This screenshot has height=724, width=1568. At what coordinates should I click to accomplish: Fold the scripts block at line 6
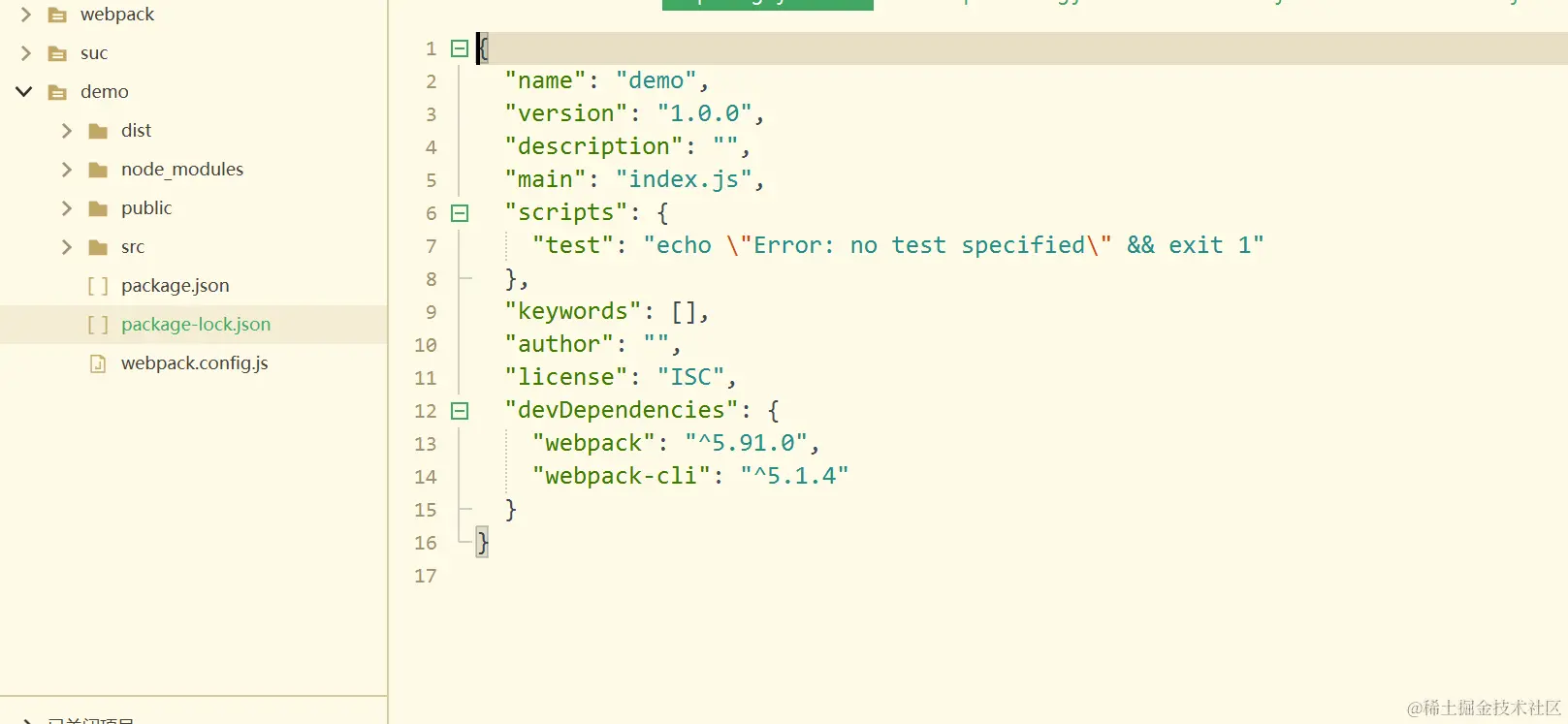click(x=460, y=213)
